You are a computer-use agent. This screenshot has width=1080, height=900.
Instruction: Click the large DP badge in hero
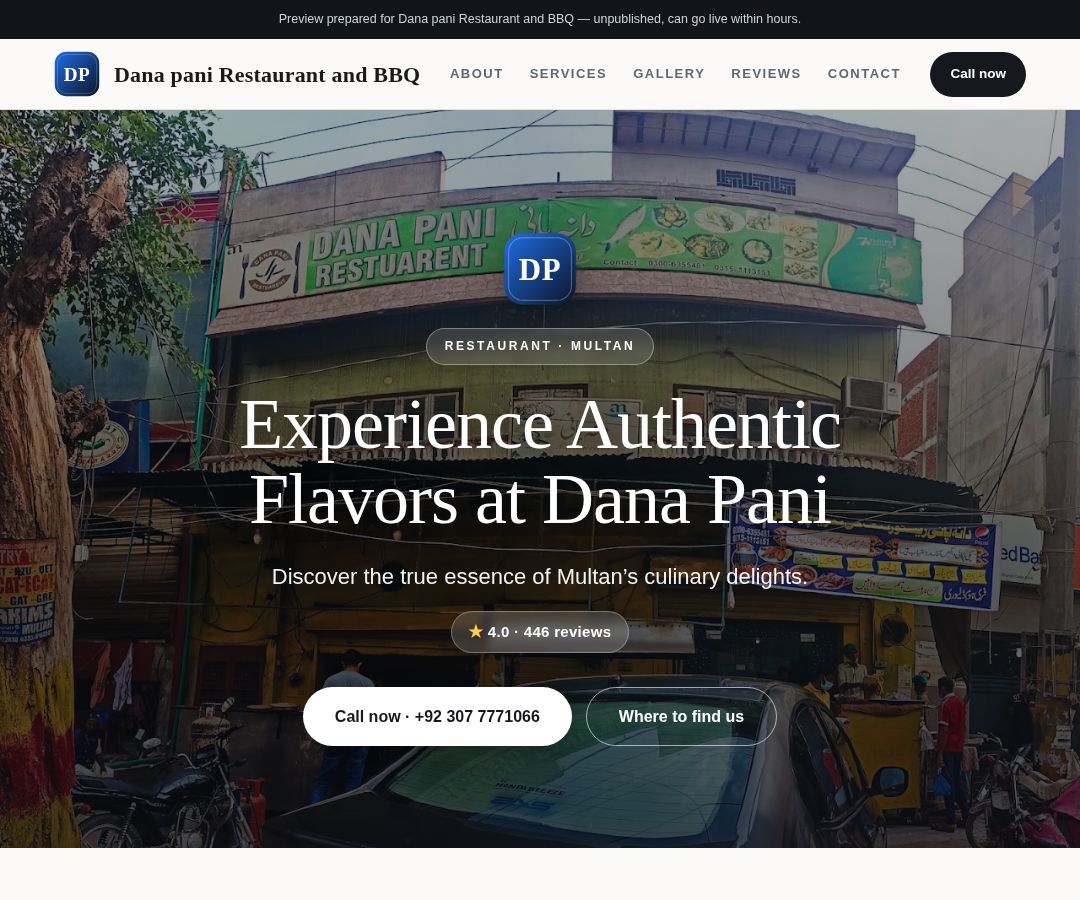point(539,269)
